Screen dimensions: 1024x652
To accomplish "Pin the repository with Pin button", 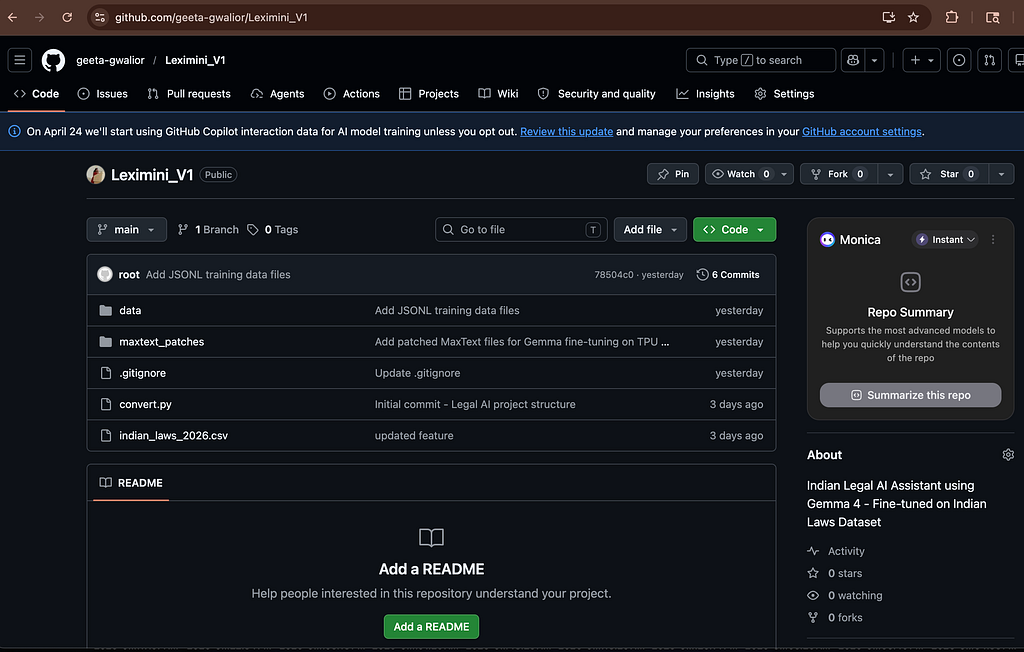I will [x=673, y=174].
